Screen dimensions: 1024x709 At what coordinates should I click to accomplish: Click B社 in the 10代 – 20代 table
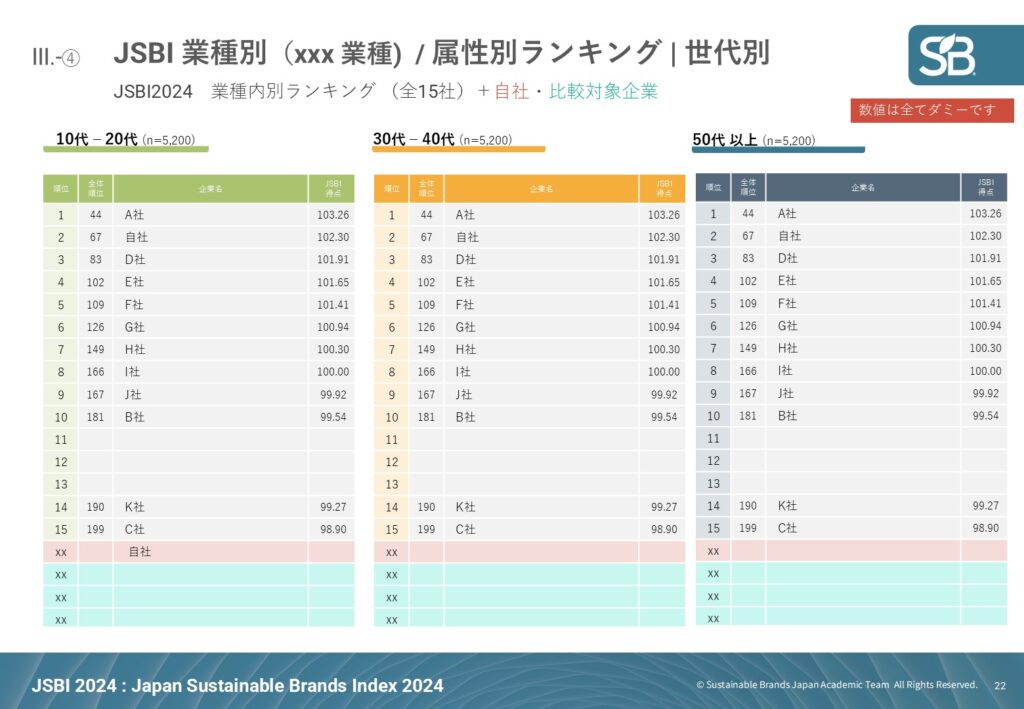pyautogui.click(x=135, y=417)
